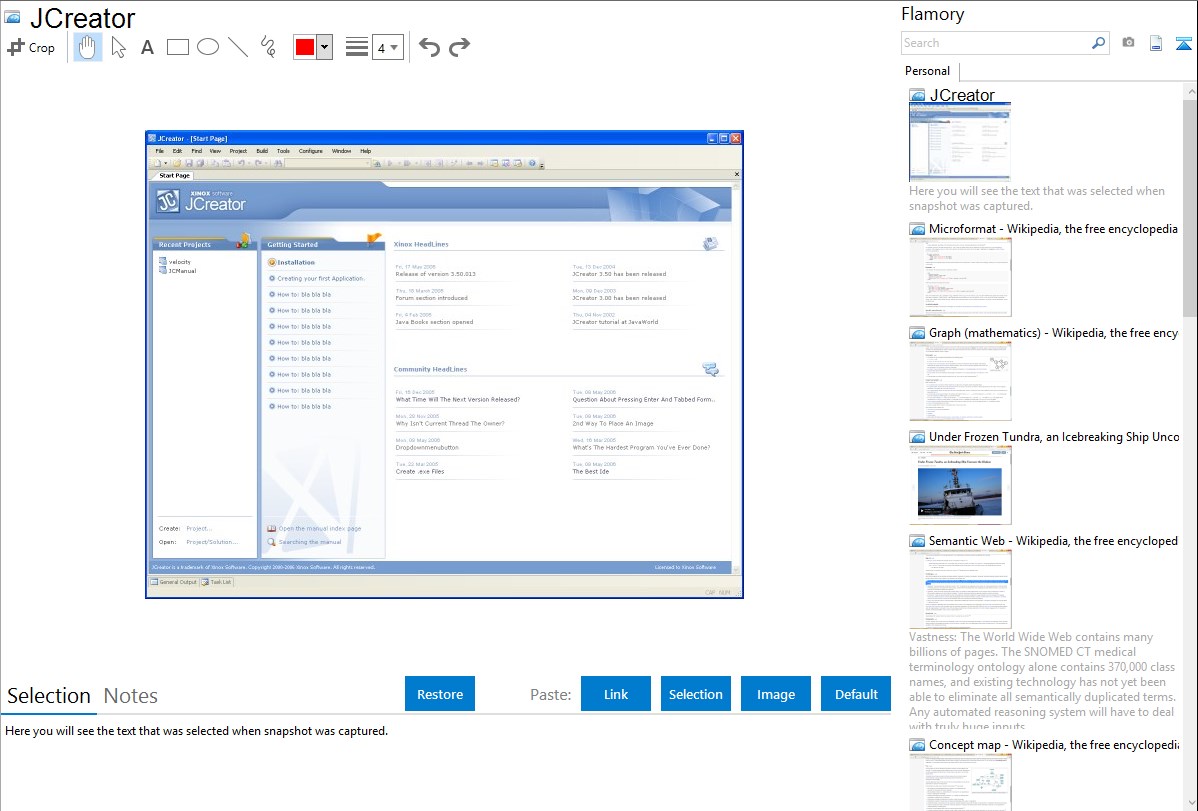Choose the arrow pointer tool
This screenshot has height=811, width=1198.
coord(118,47)
